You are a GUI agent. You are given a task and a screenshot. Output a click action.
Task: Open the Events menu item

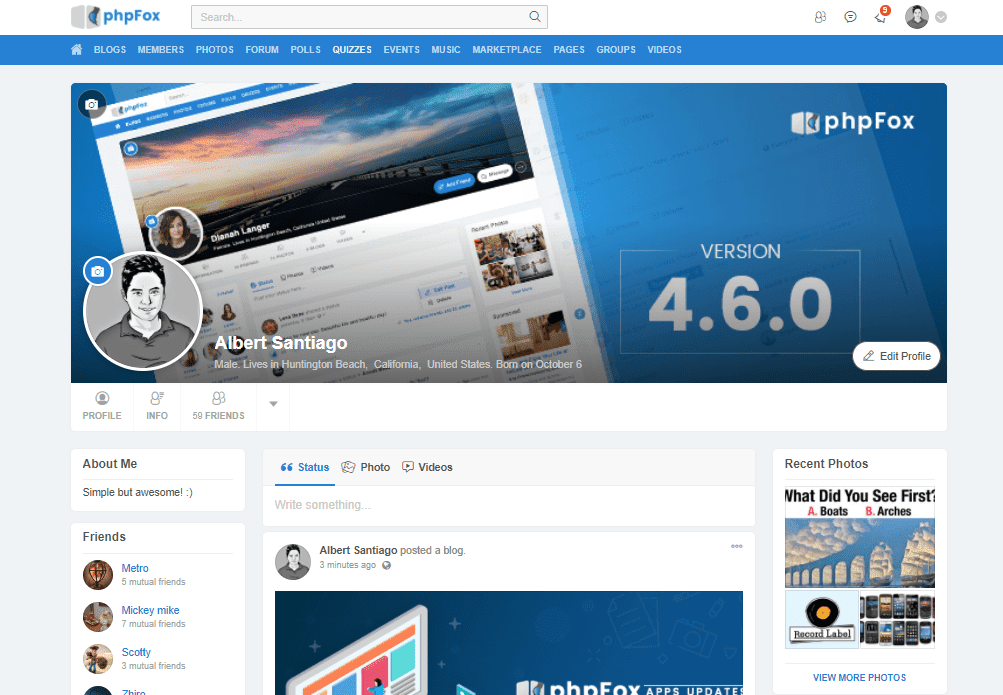point(402,50)
